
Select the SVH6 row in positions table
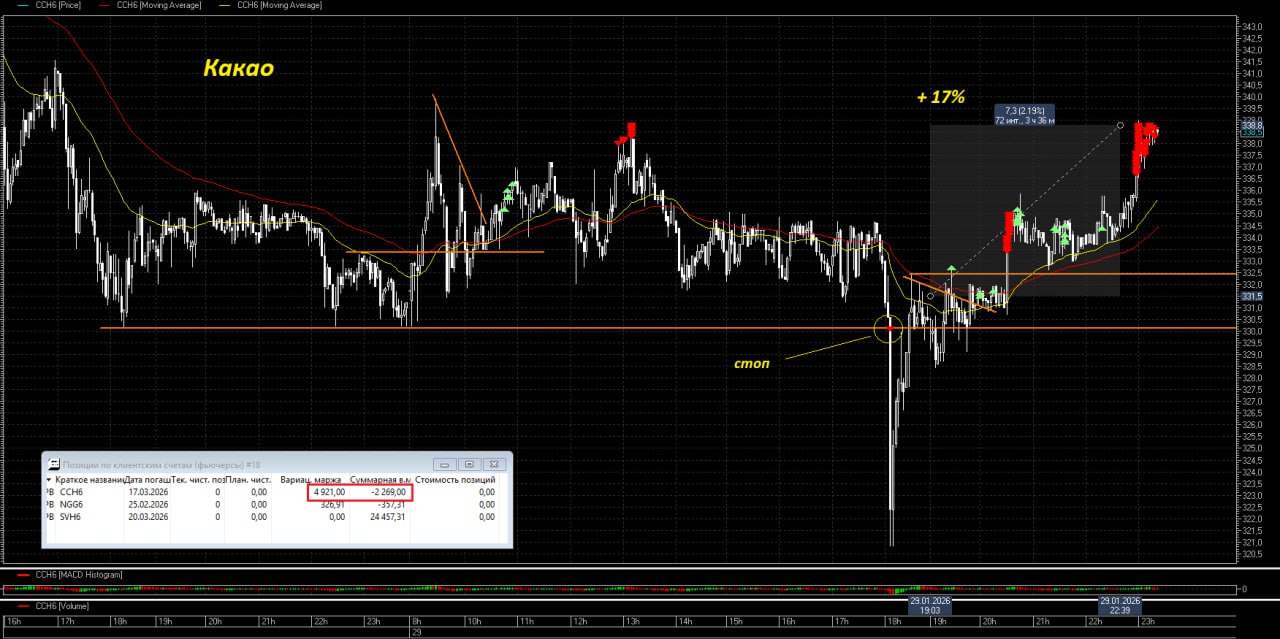point(275,517)
